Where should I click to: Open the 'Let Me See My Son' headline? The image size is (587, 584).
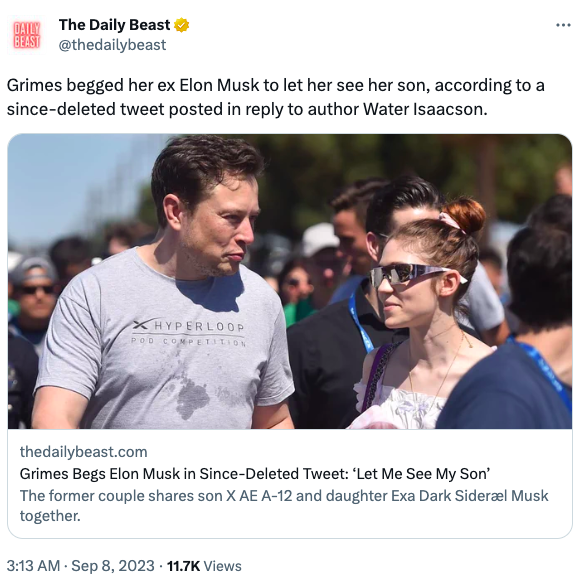click(255, 474)
